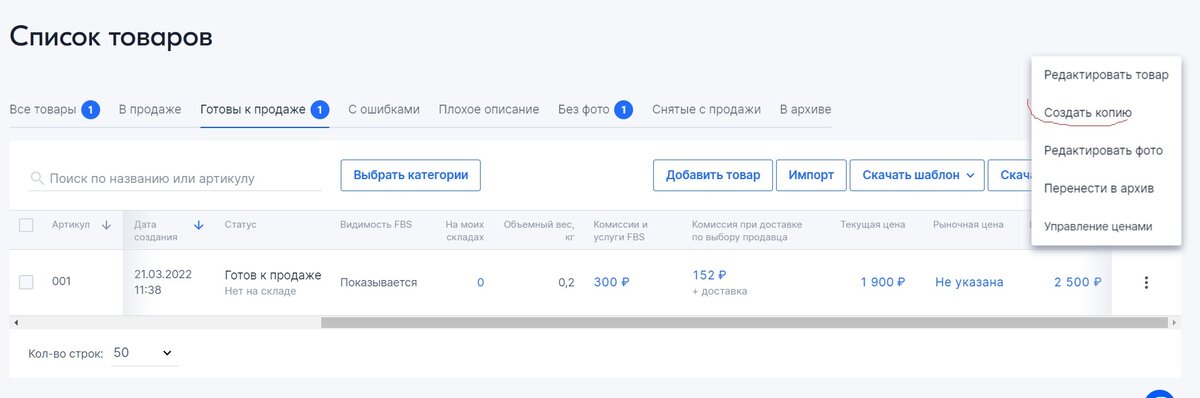Click the Текущая цена column header
The image size is (1200, 398).
point(873,225)
